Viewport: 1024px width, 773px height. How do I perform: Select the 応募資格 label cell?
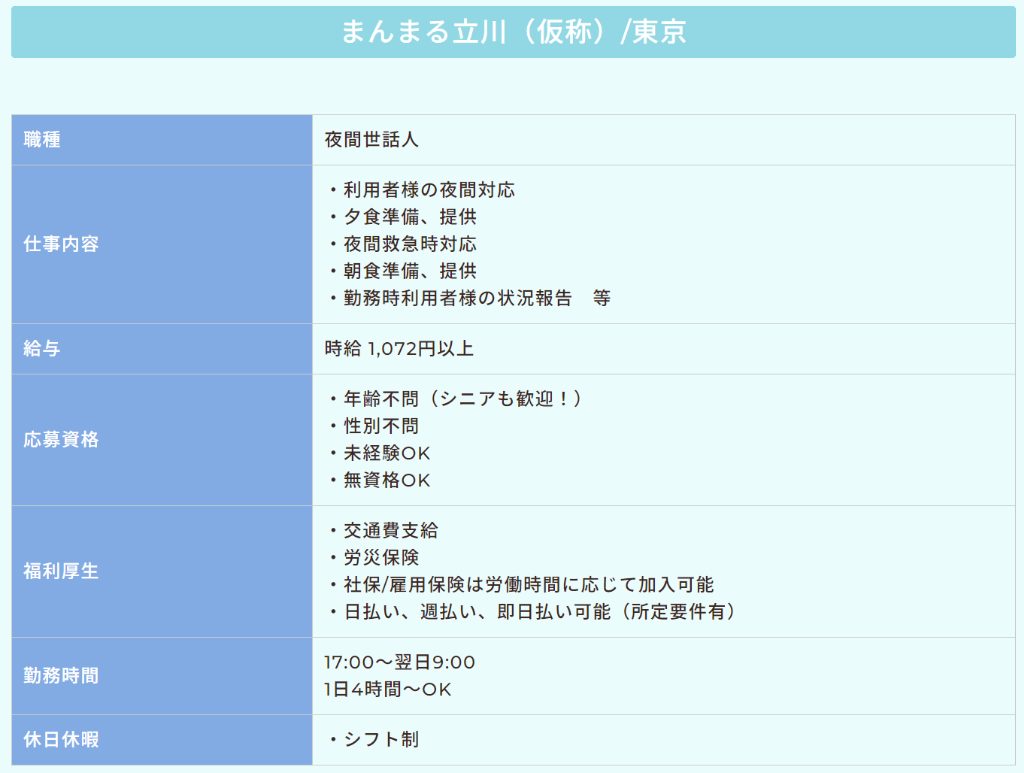(x=61, y=440)
